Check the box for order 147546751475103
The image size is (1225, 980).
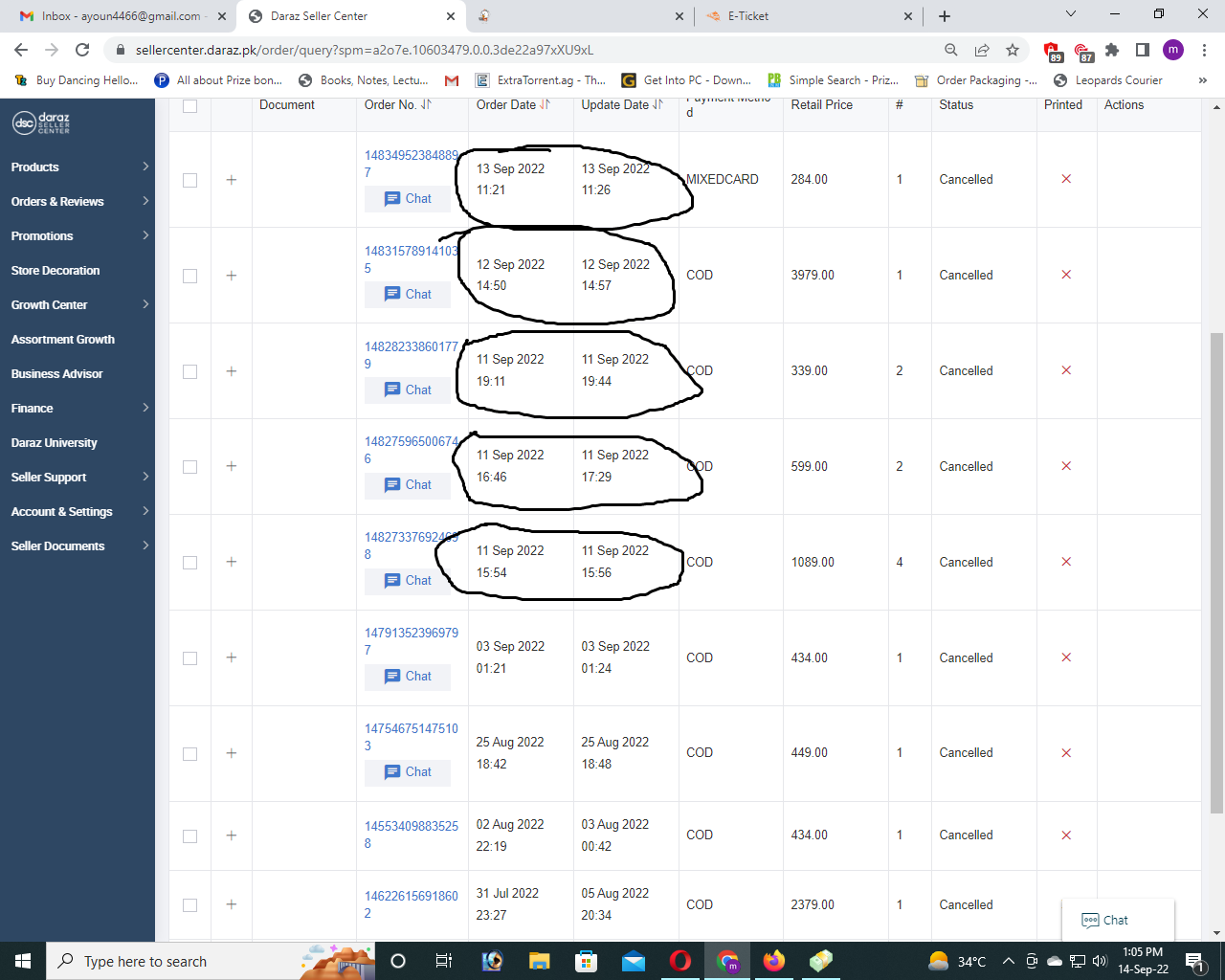point(189,754)
